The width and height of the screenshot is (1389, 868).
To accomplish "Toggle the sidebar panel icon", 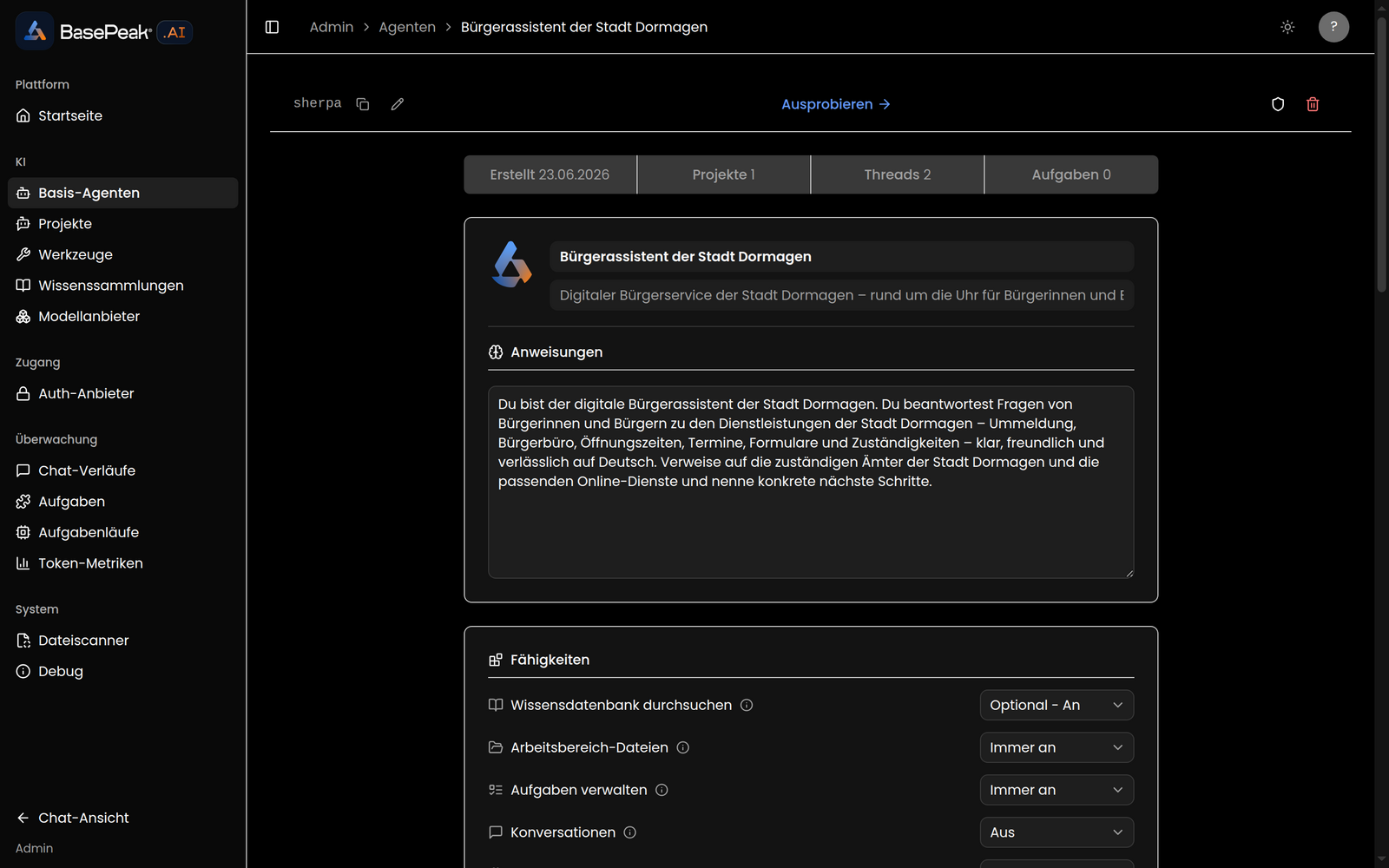I will [272, 27].
